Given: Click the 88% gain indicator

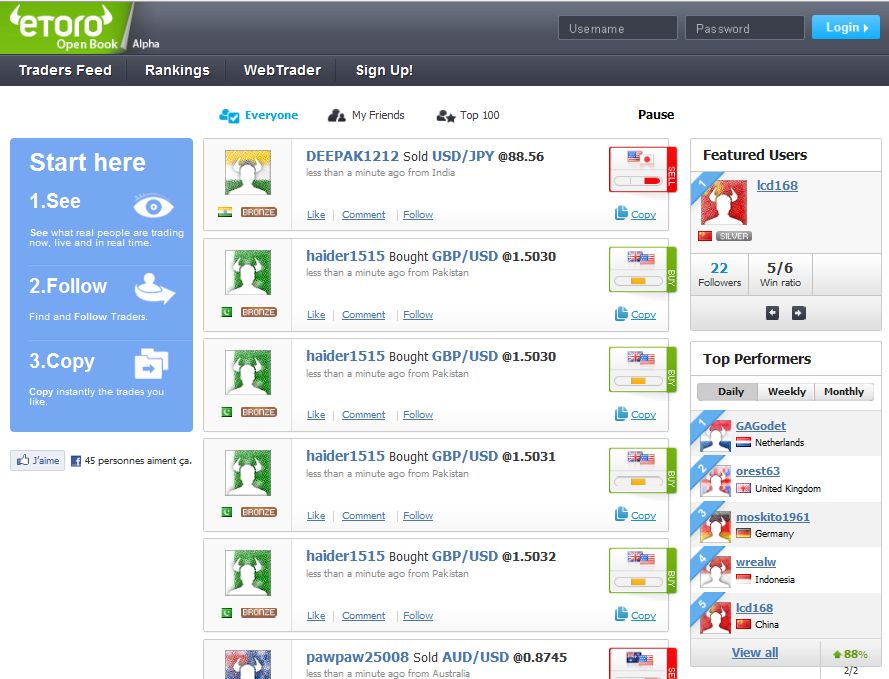Looking at the screenshot, I should point(850,654).
